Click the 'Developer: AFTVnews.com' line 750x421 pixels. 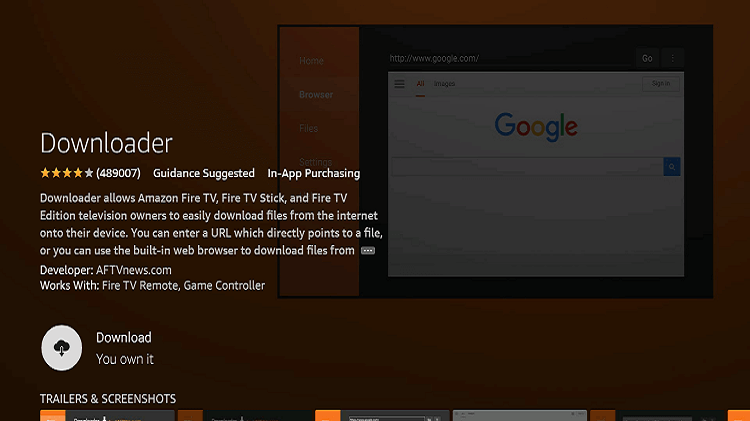(106, 270)
